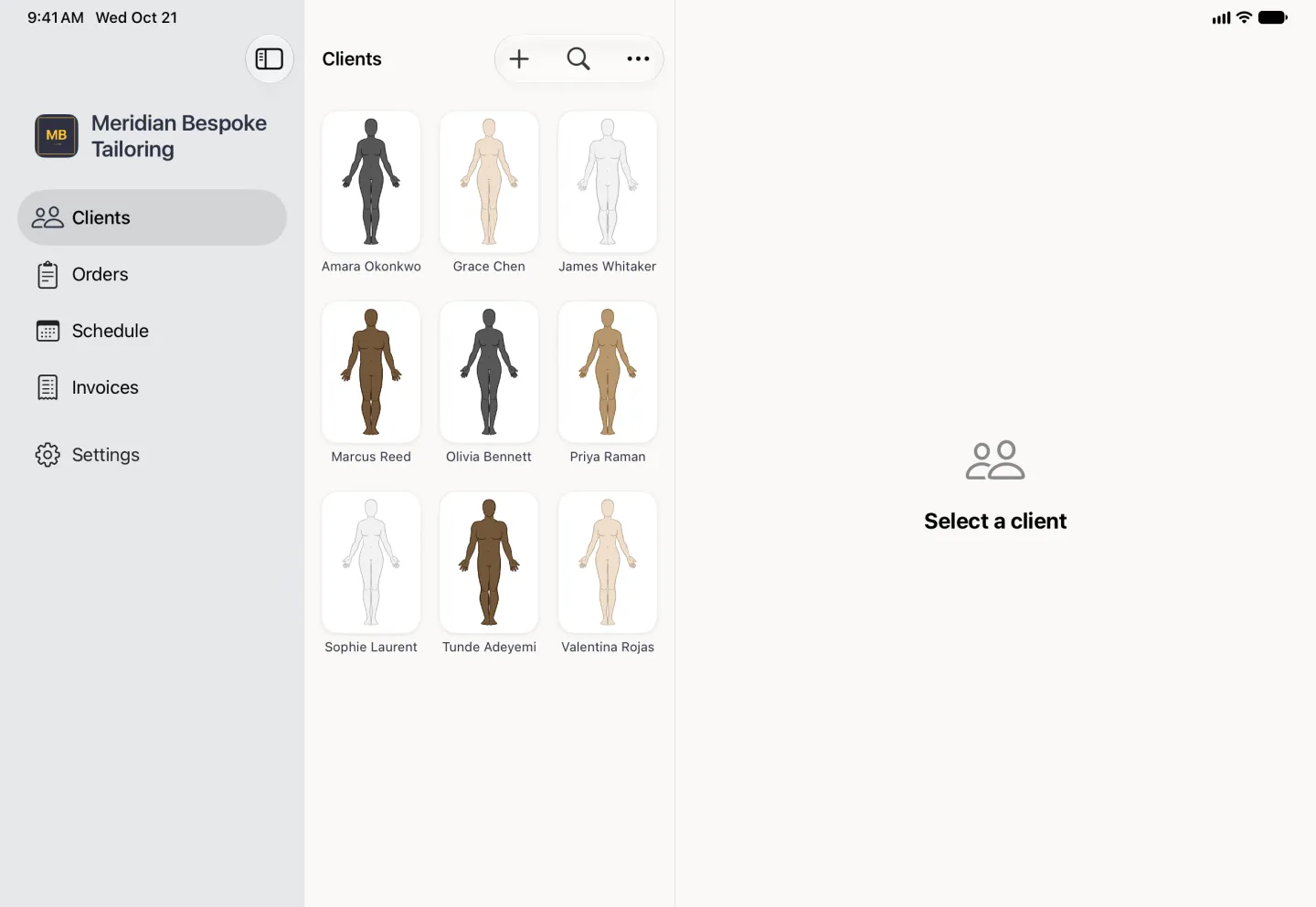
Task: Click the Amara Okonkwo name label
Action: (x=371, y=267)
